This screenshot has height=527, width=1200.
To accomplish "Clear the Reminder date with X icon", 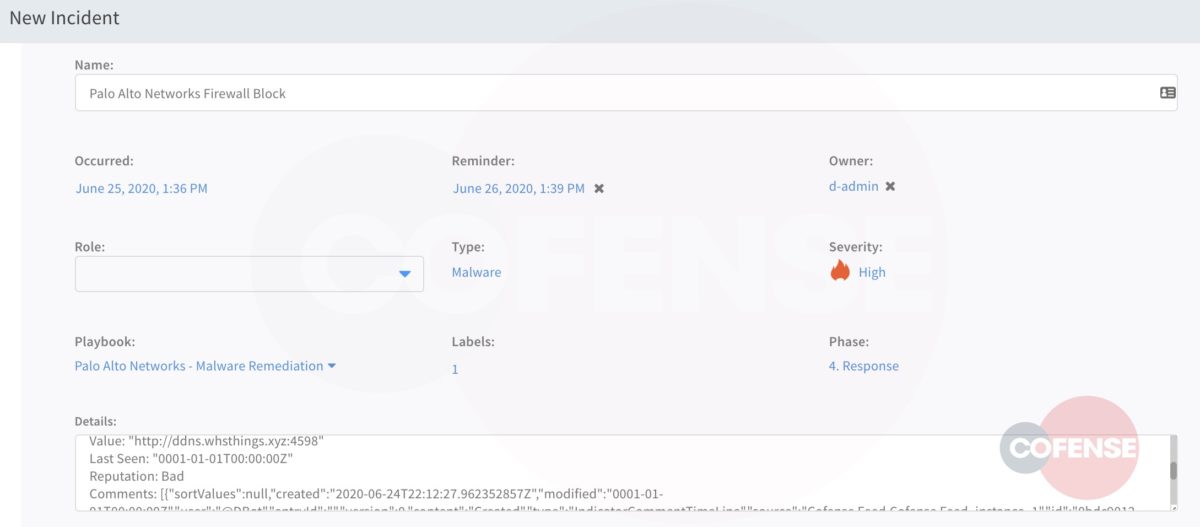I will pos(599,188).
